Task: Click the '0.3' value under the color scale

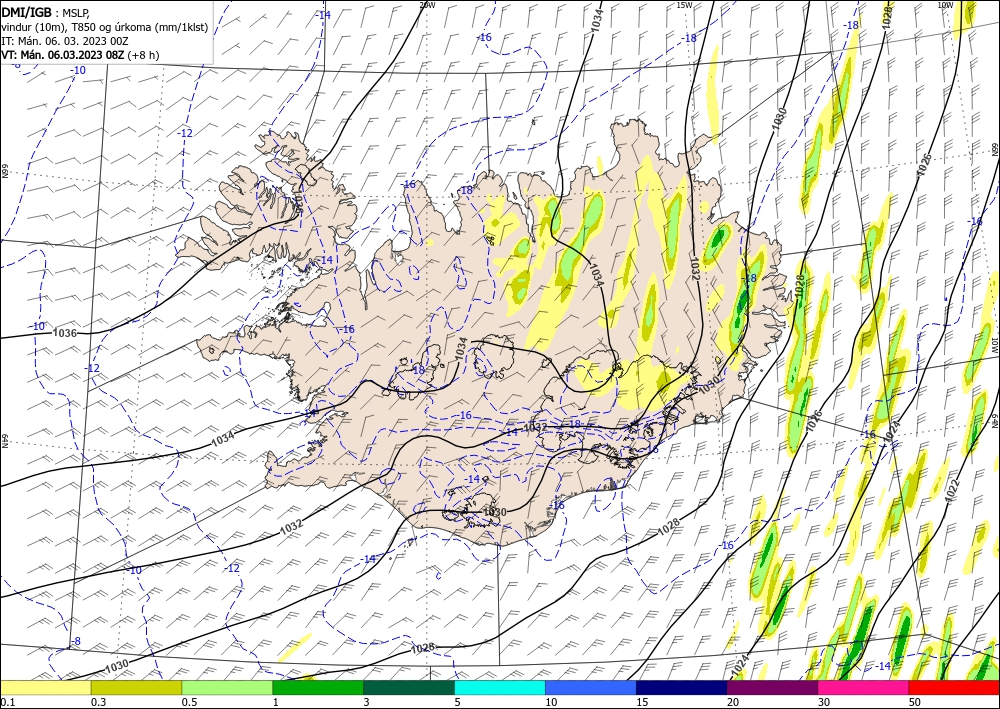Action: 98,702
